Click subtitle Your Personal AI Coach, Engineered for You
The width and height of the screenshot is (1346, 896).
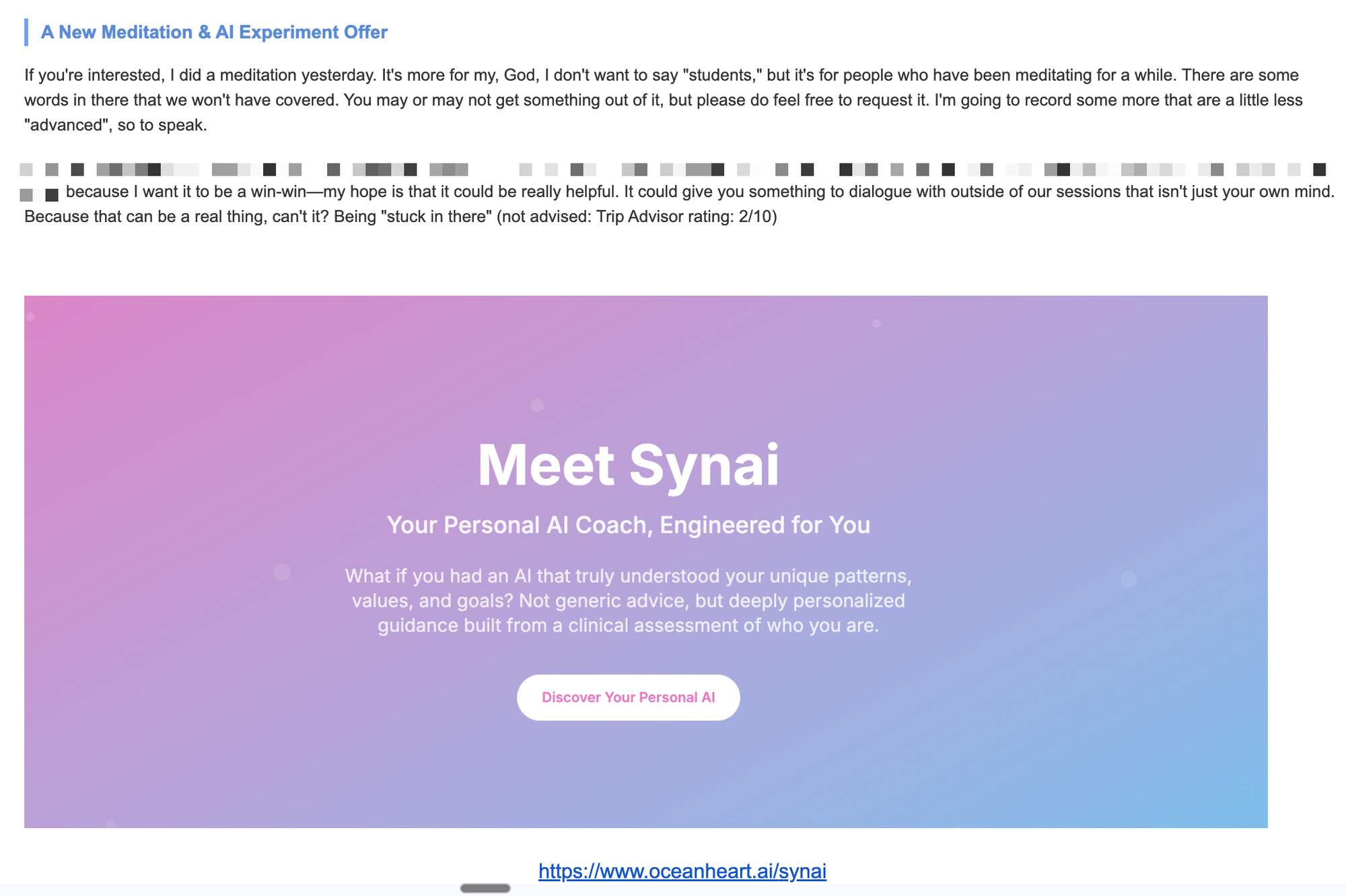click(x=628, y=525)
